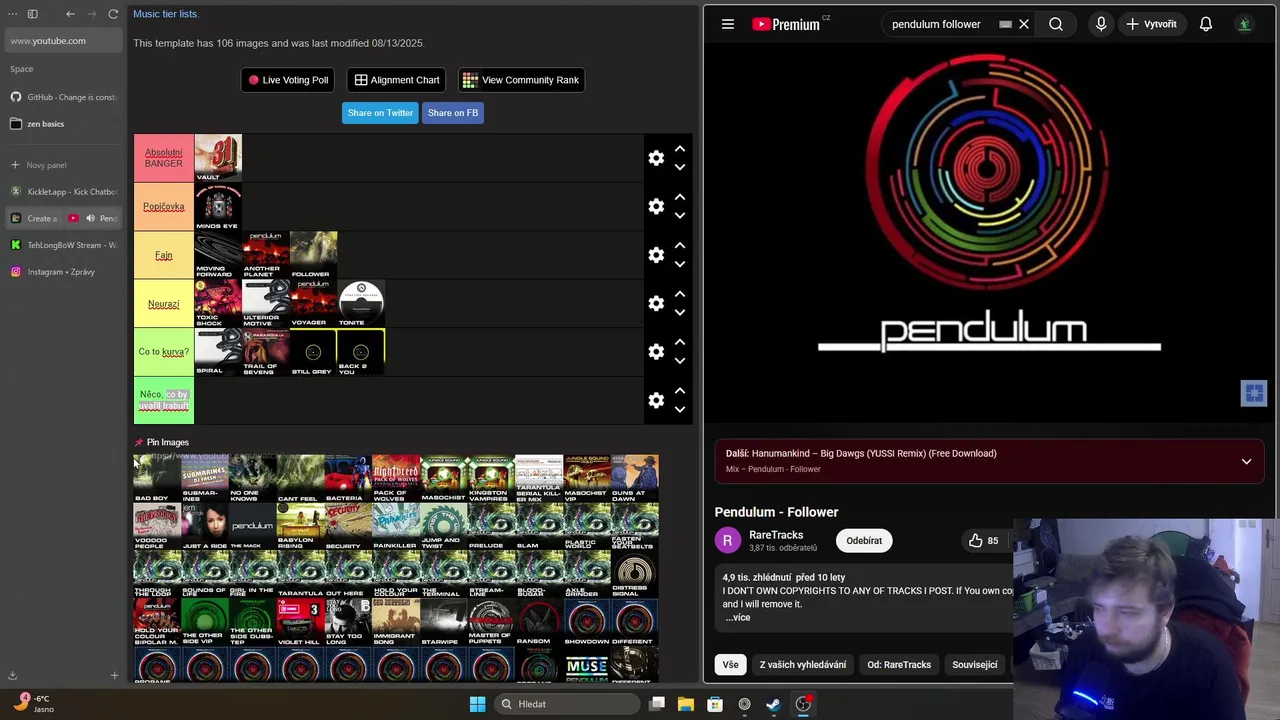Select the 'Související' filter chip
This screenshot has width=1280, height=720.
coord(975,665)
